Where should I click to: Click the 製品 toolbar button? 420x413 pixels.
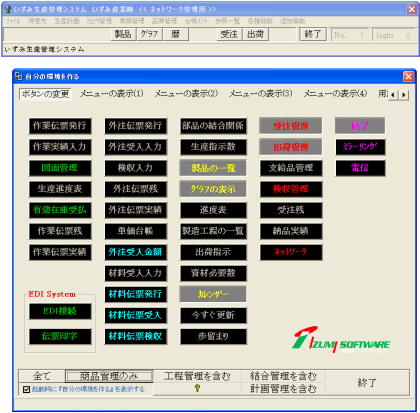[x=123, y=34]
